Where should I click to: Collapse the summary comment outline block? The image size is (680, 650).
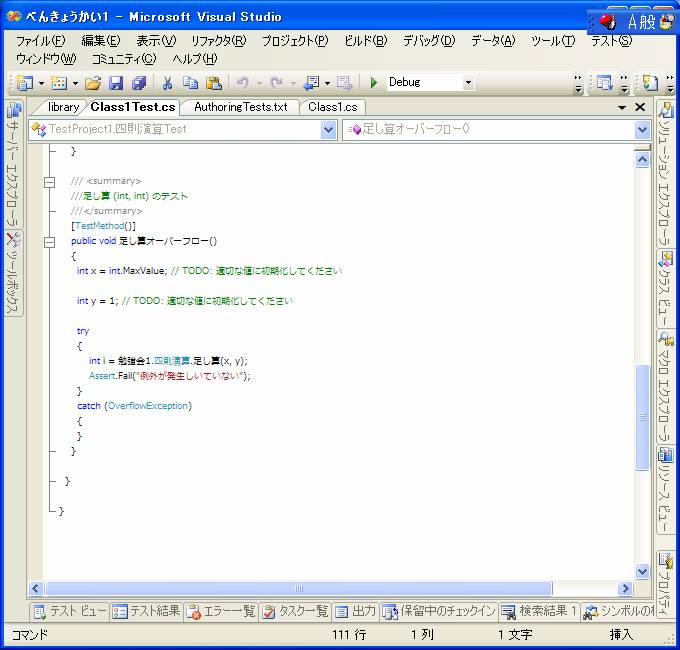[x=49, y=182]
